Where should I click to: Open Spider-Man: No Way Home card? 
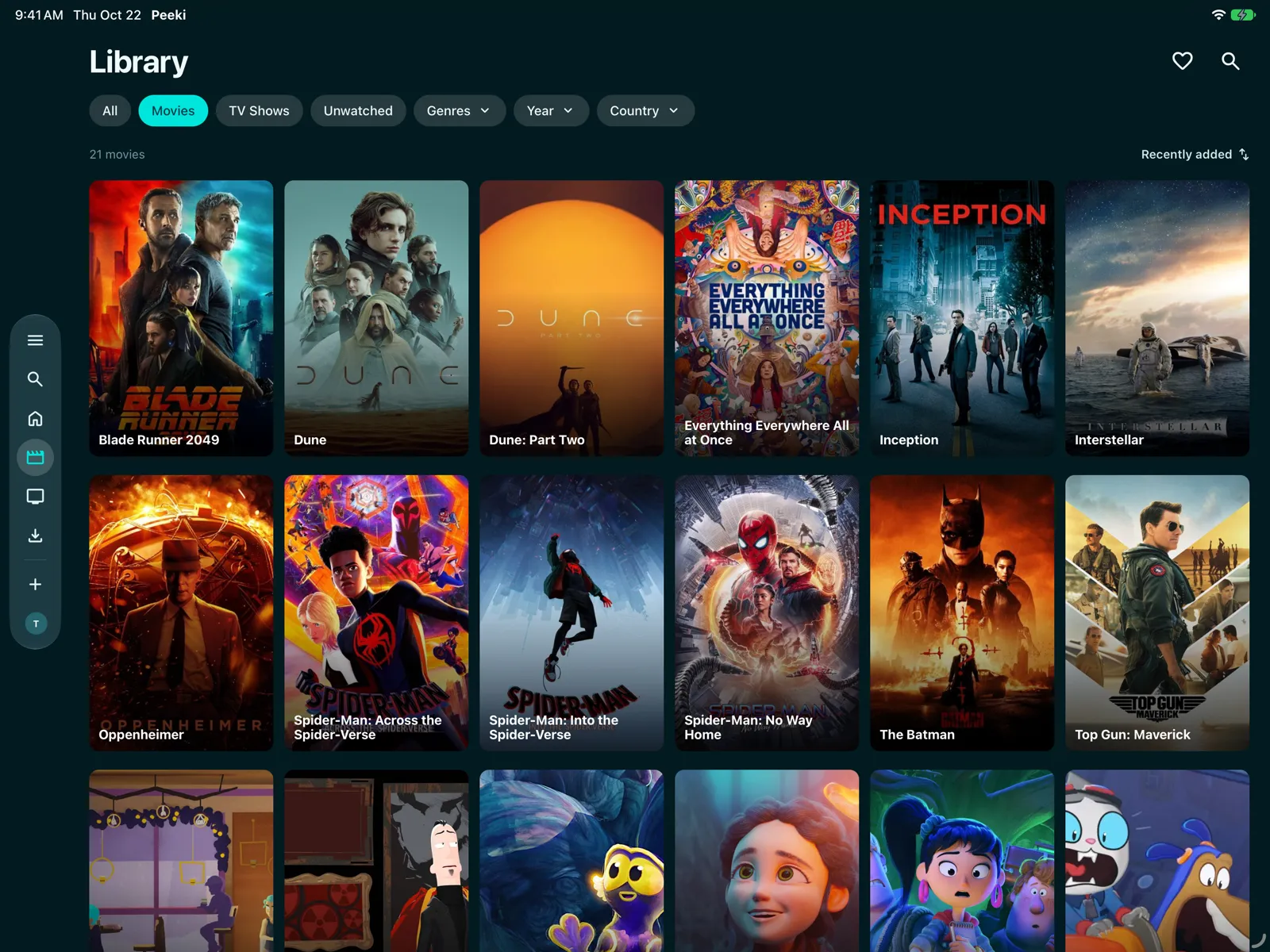tap(767, 613)
